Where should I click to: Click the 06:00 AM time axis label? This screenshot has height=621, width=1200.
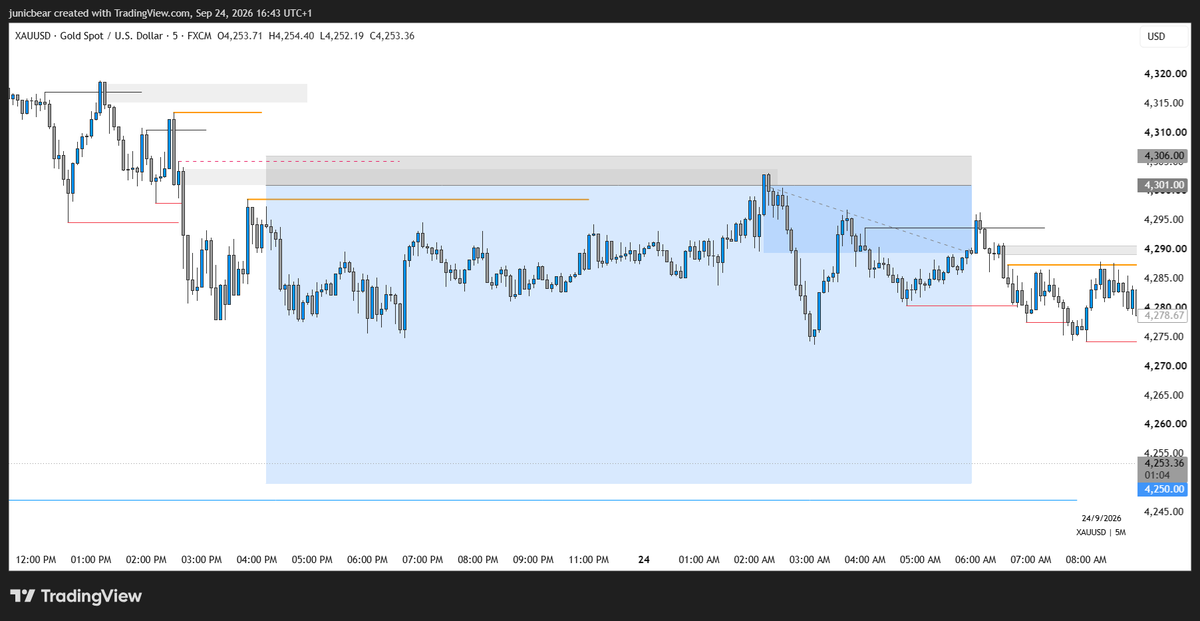click(975, 560)
